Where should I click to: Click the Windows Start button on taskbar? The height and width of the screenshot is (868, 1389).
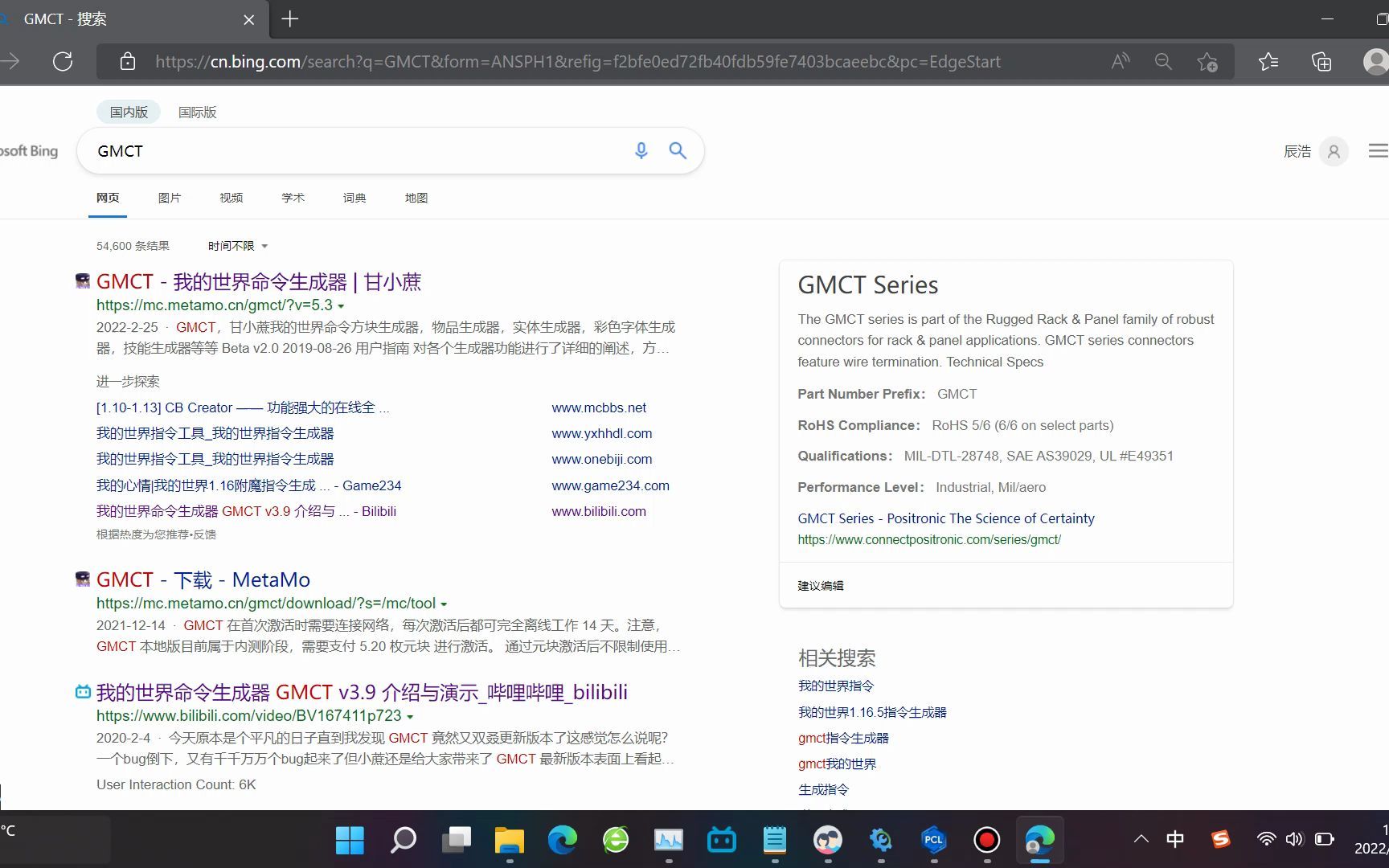[350, 840]
